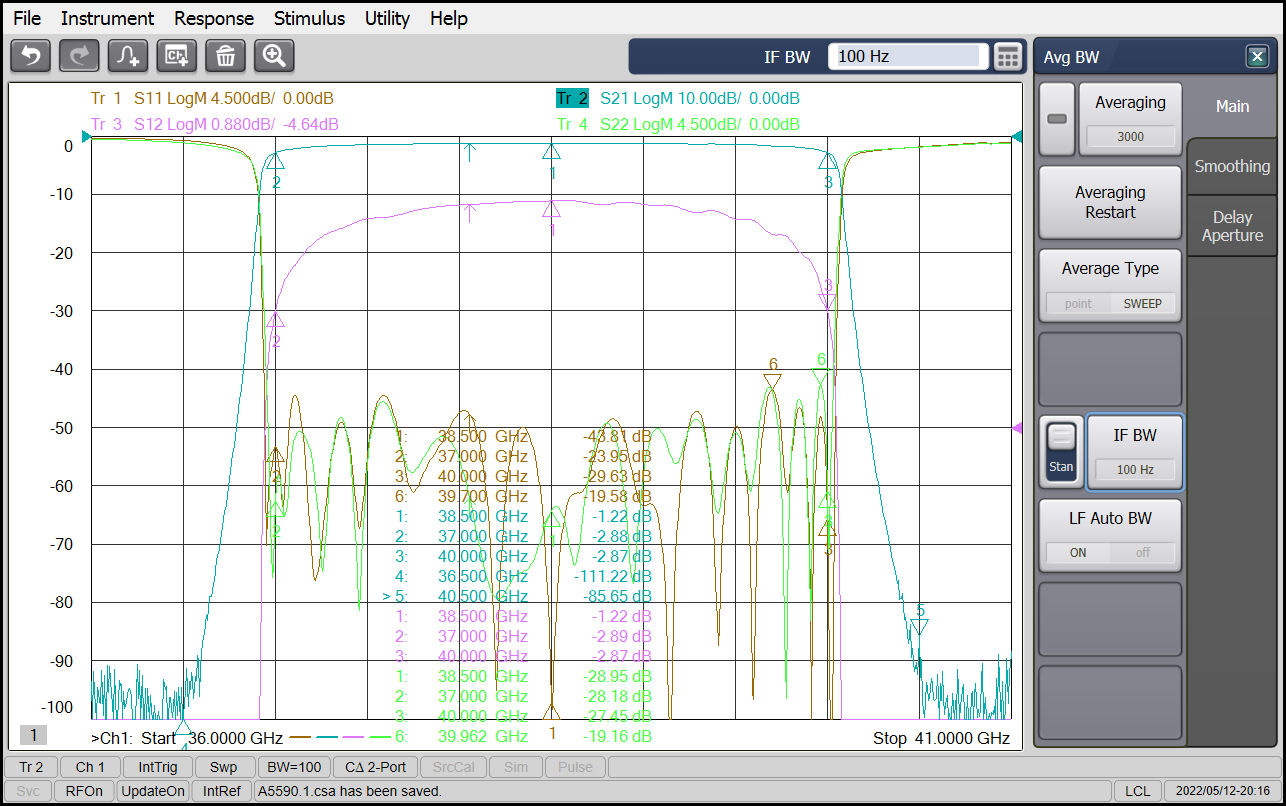Image resolution: width=1286 pixels, height=806 pixels.
Task: Click the trash delete toolbar icon
Action: (x=226, y=56)
